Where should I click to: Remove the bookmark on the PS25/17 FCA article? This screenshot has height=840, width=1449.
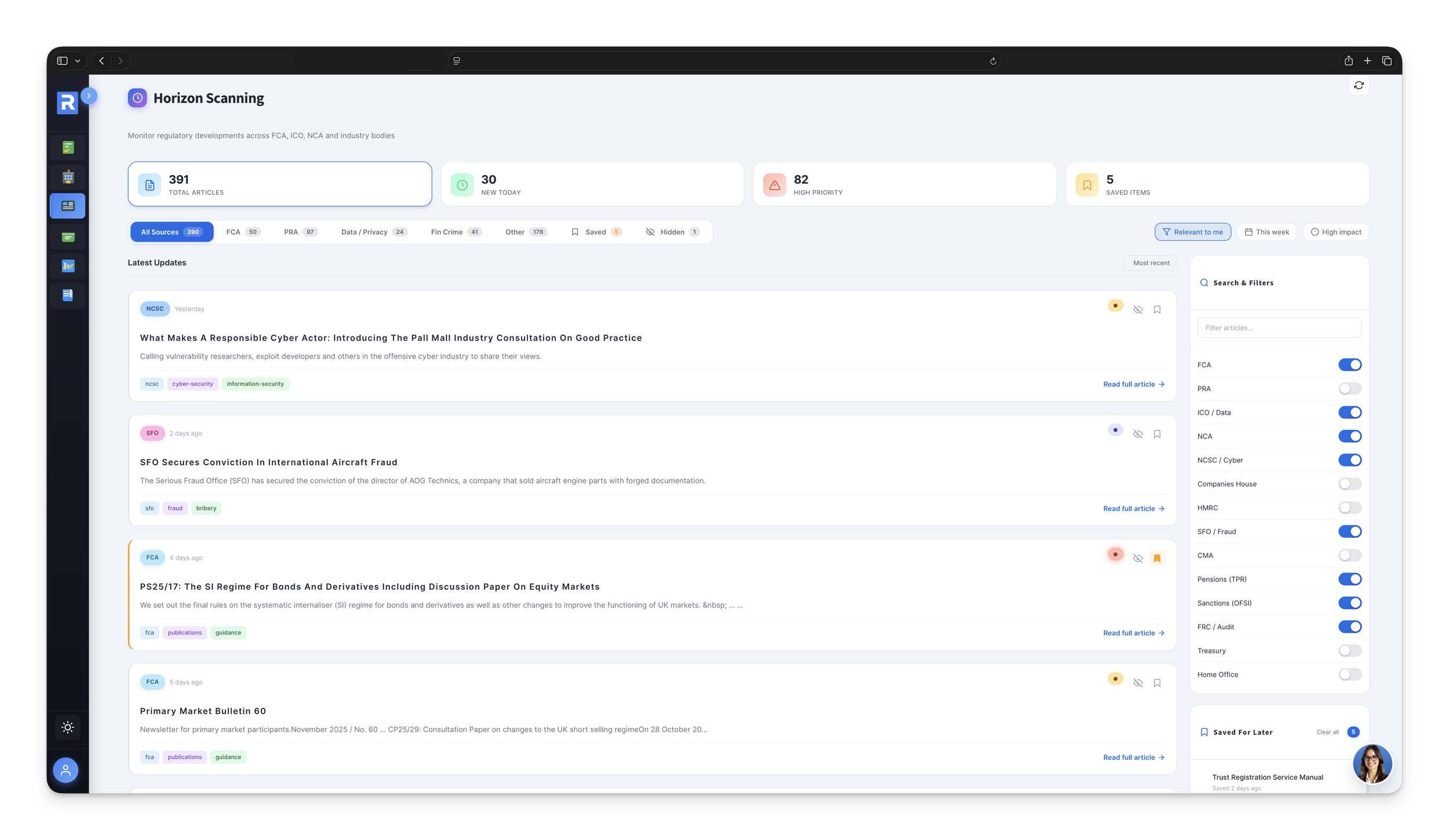1157,558
